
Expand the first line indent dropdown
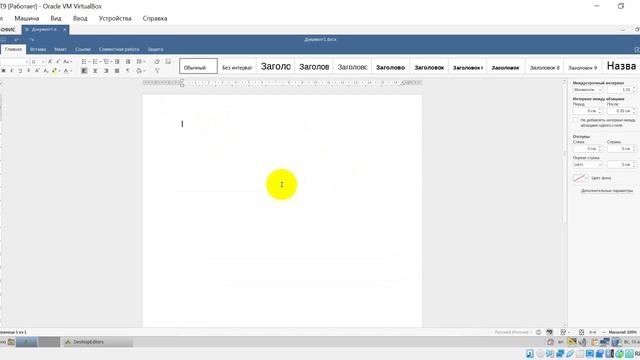tap(588, 164)
